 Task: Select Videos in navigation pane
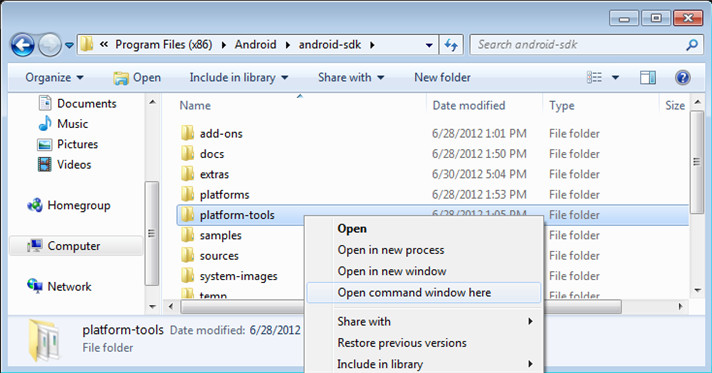64,164
